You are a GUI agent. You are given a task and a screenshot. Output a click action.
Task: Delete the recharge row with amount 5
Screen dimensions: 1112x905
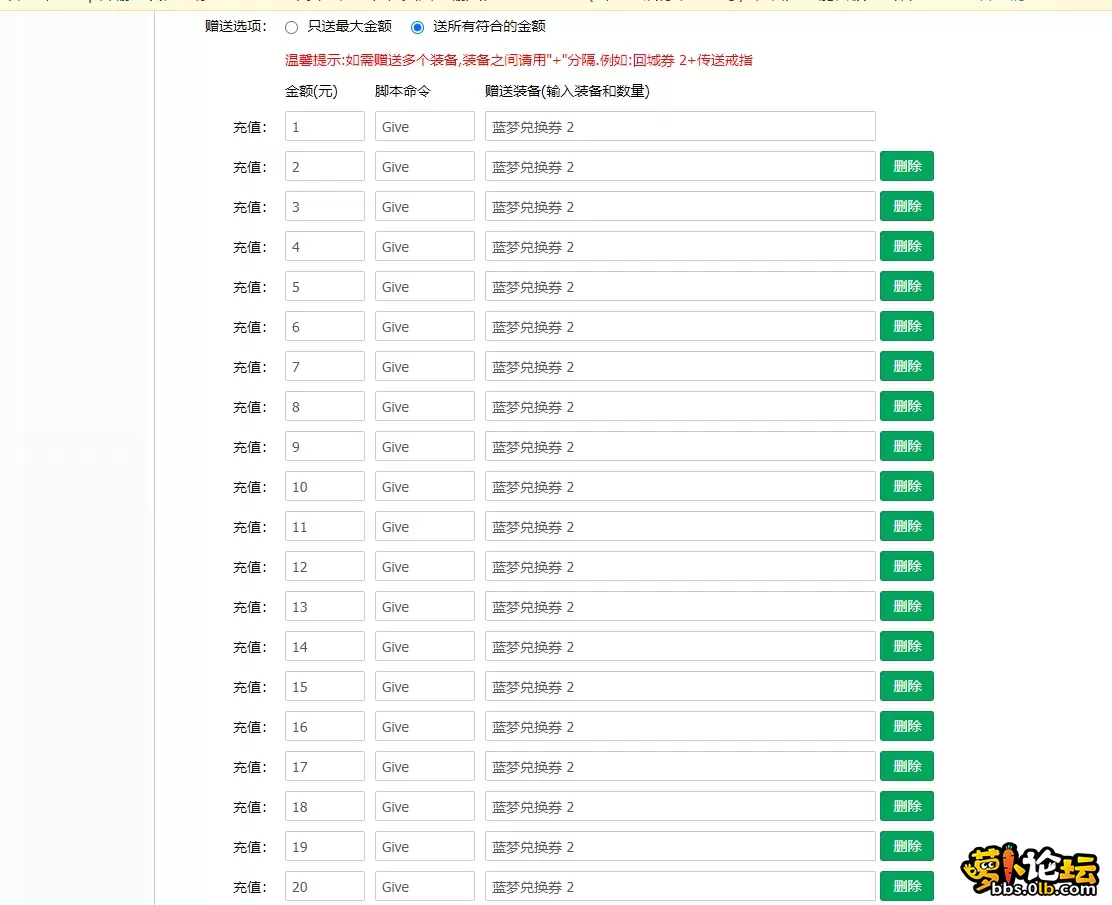click(906, 286)
